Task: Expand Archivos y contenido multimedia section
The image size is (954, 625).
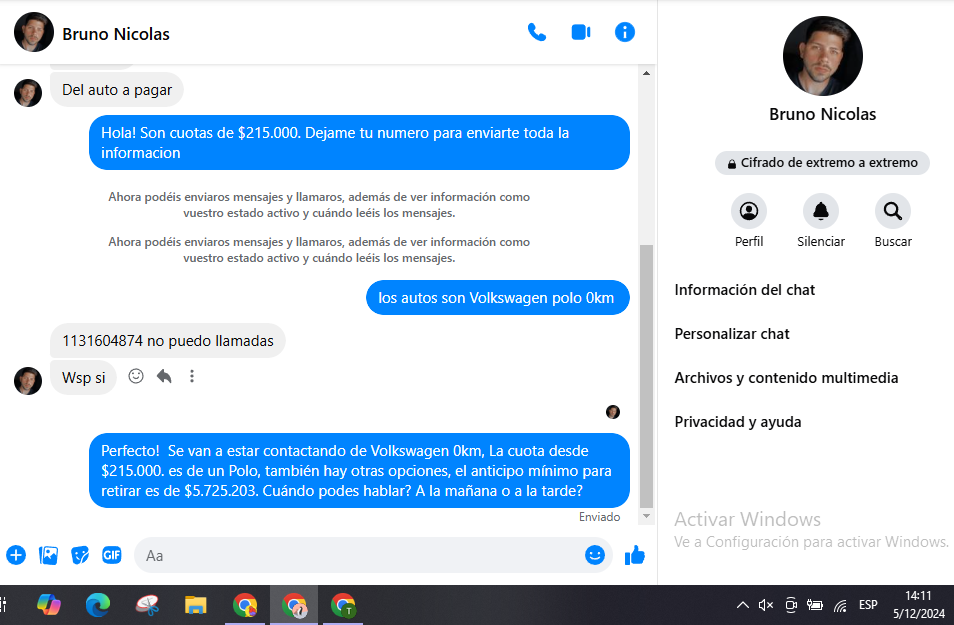Action: (786, 378)
